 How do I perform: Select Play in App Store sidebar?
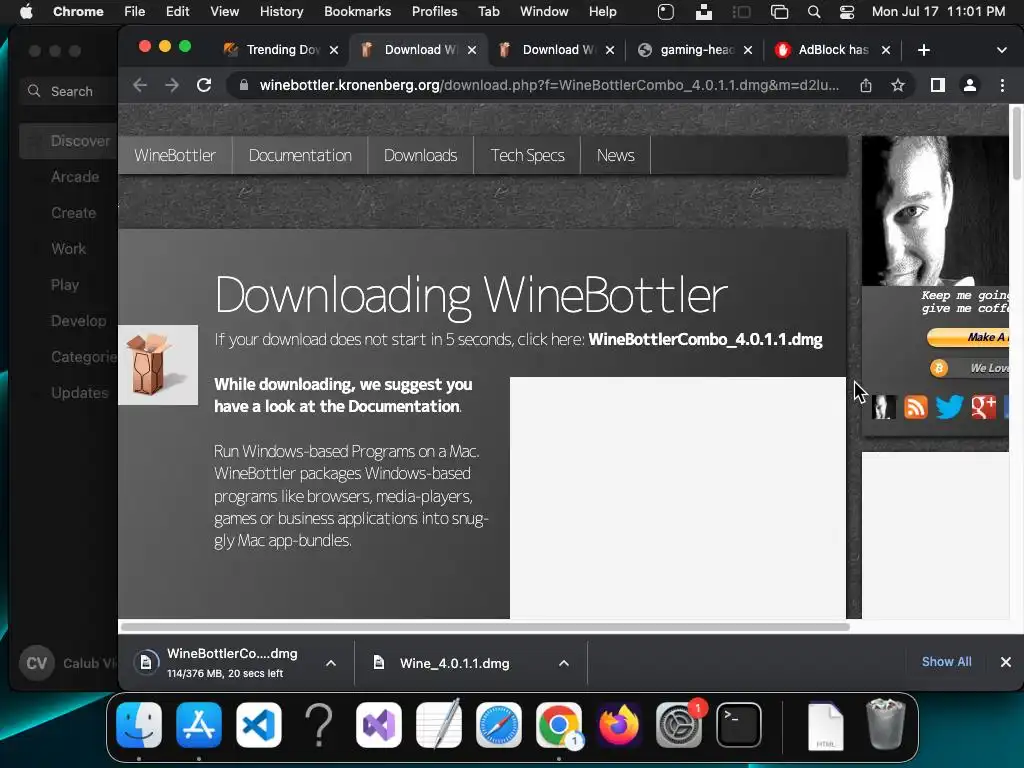(x=65, y=285)
